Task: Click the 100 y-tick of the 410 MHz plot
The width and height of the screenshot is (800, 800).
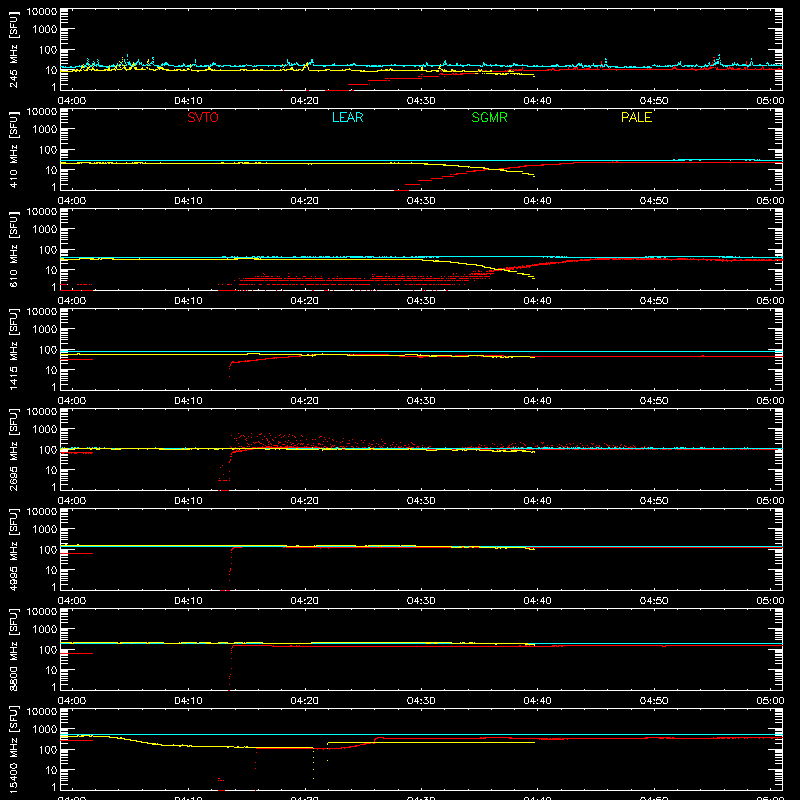Action: [48, 149]
